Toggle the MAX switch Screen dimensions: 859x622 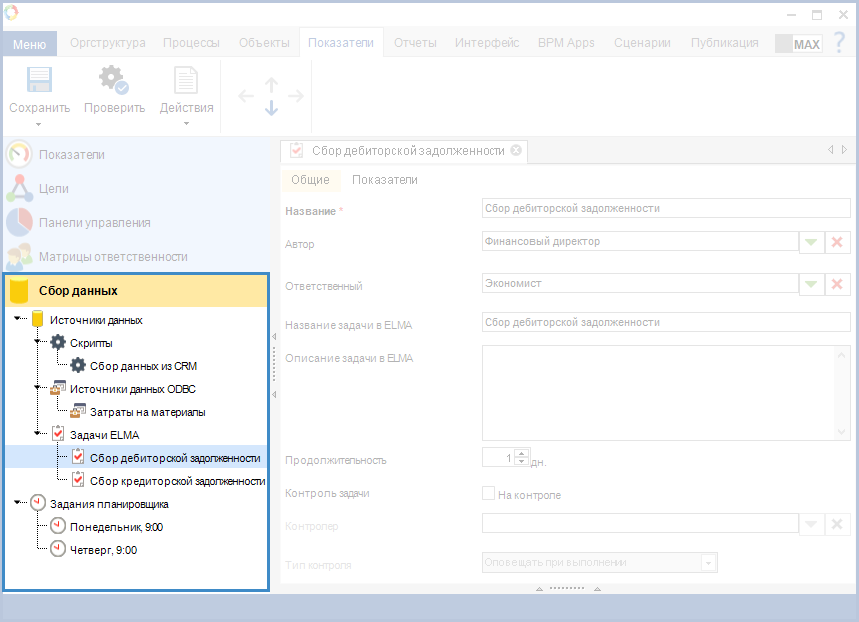click(x=797, y=44)
